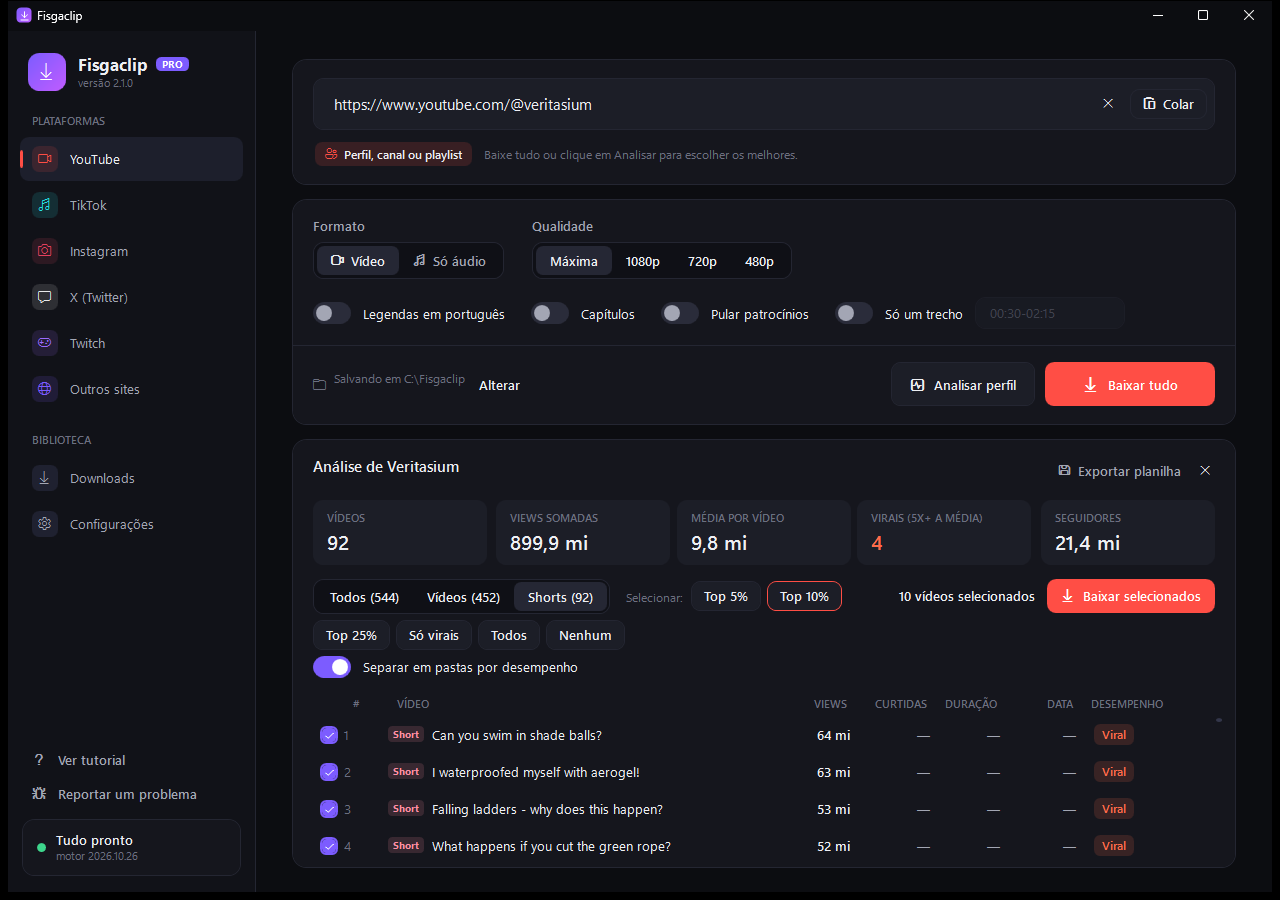Uncheck the aerogel video checkbox

click(329, 772)
